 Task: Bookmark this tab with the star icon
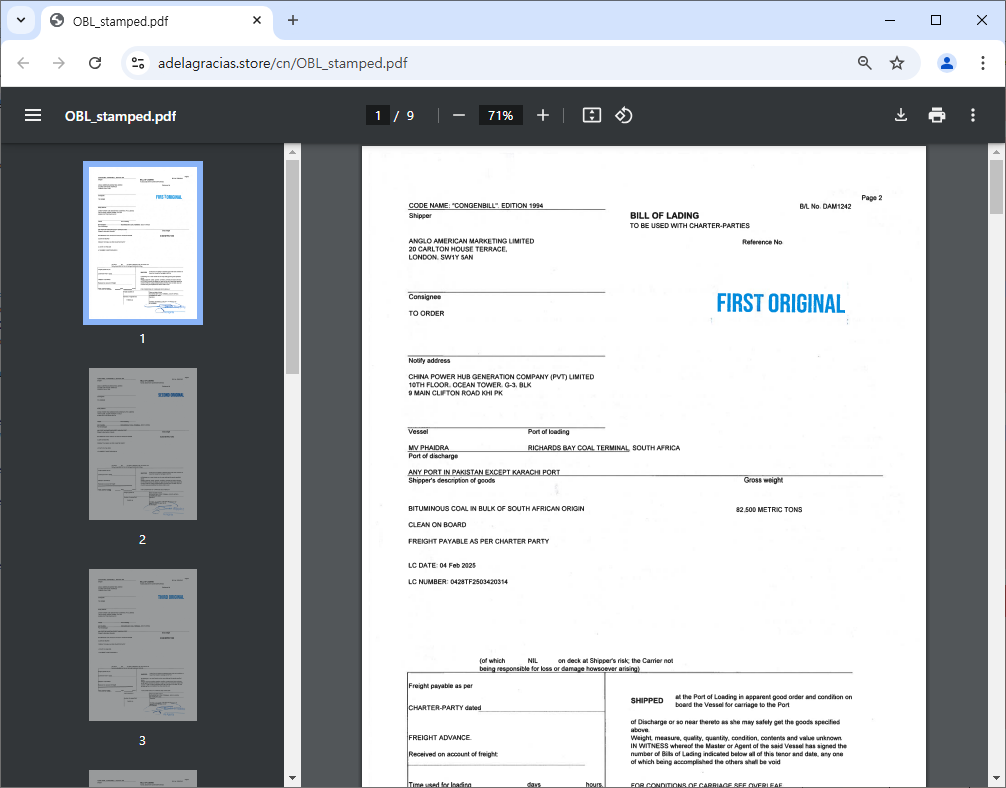point(897,63)
